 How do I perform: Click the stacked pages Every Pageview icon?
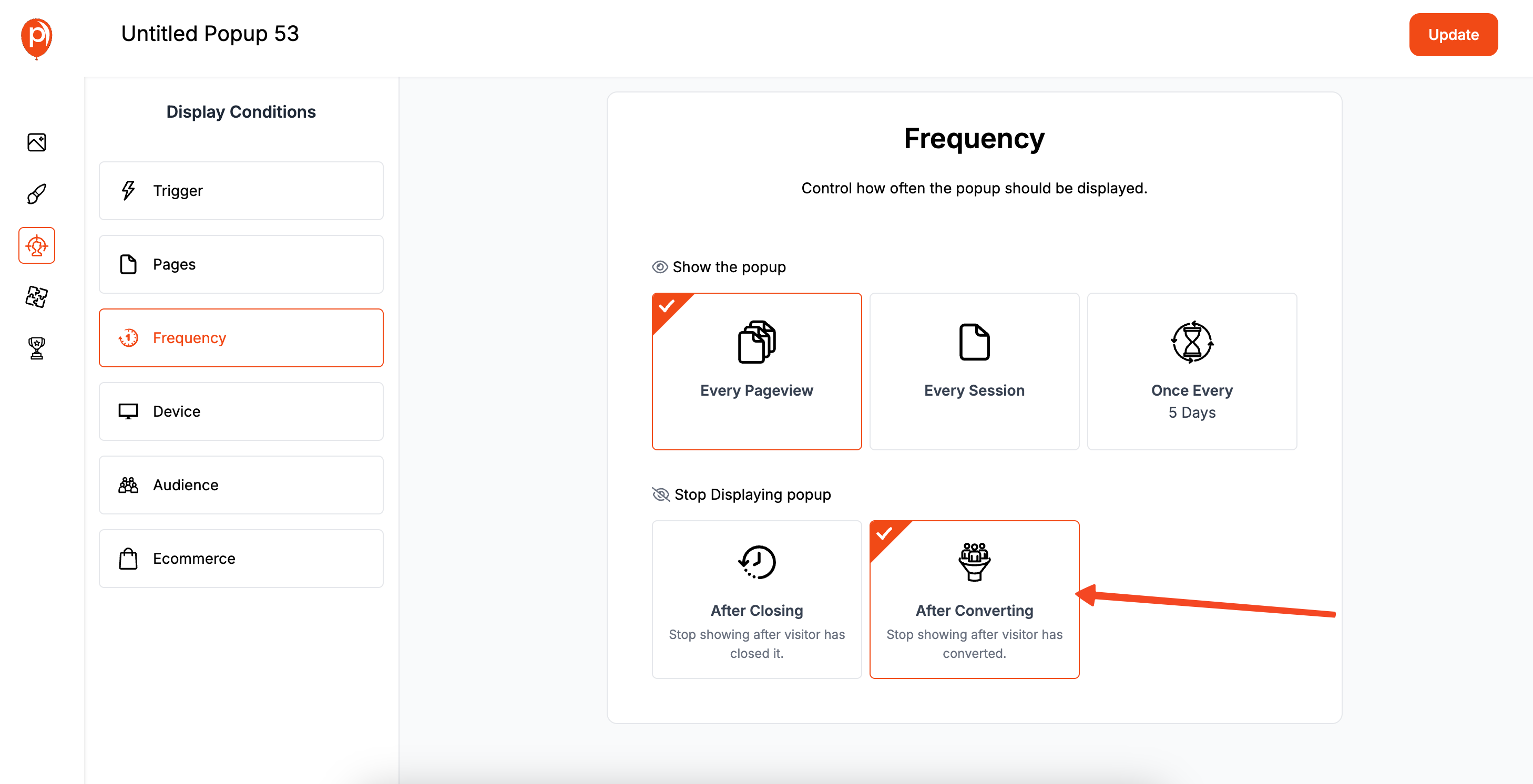point(757,342)
